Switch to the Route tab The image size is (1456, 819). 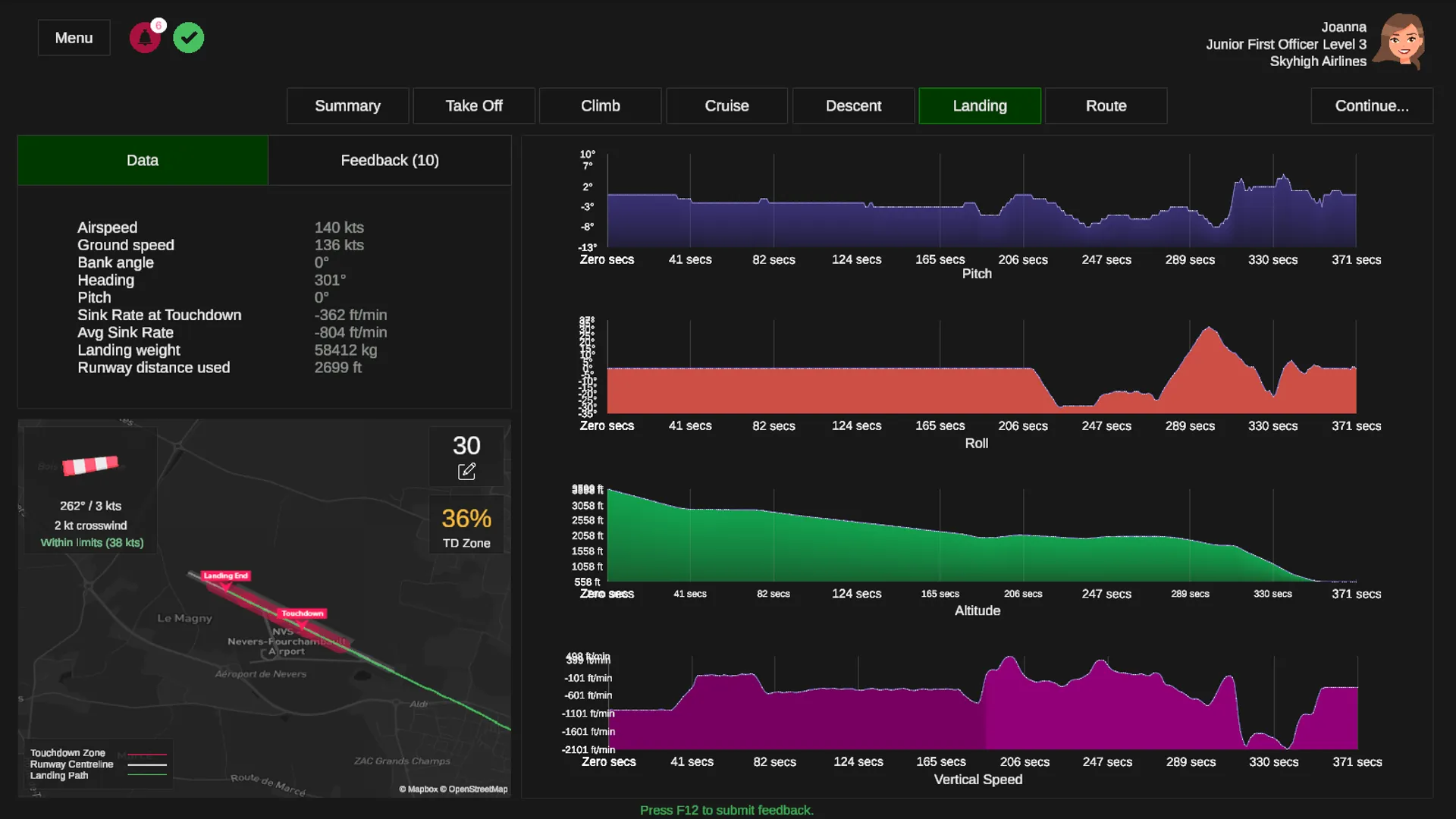tap(1106, 106)
